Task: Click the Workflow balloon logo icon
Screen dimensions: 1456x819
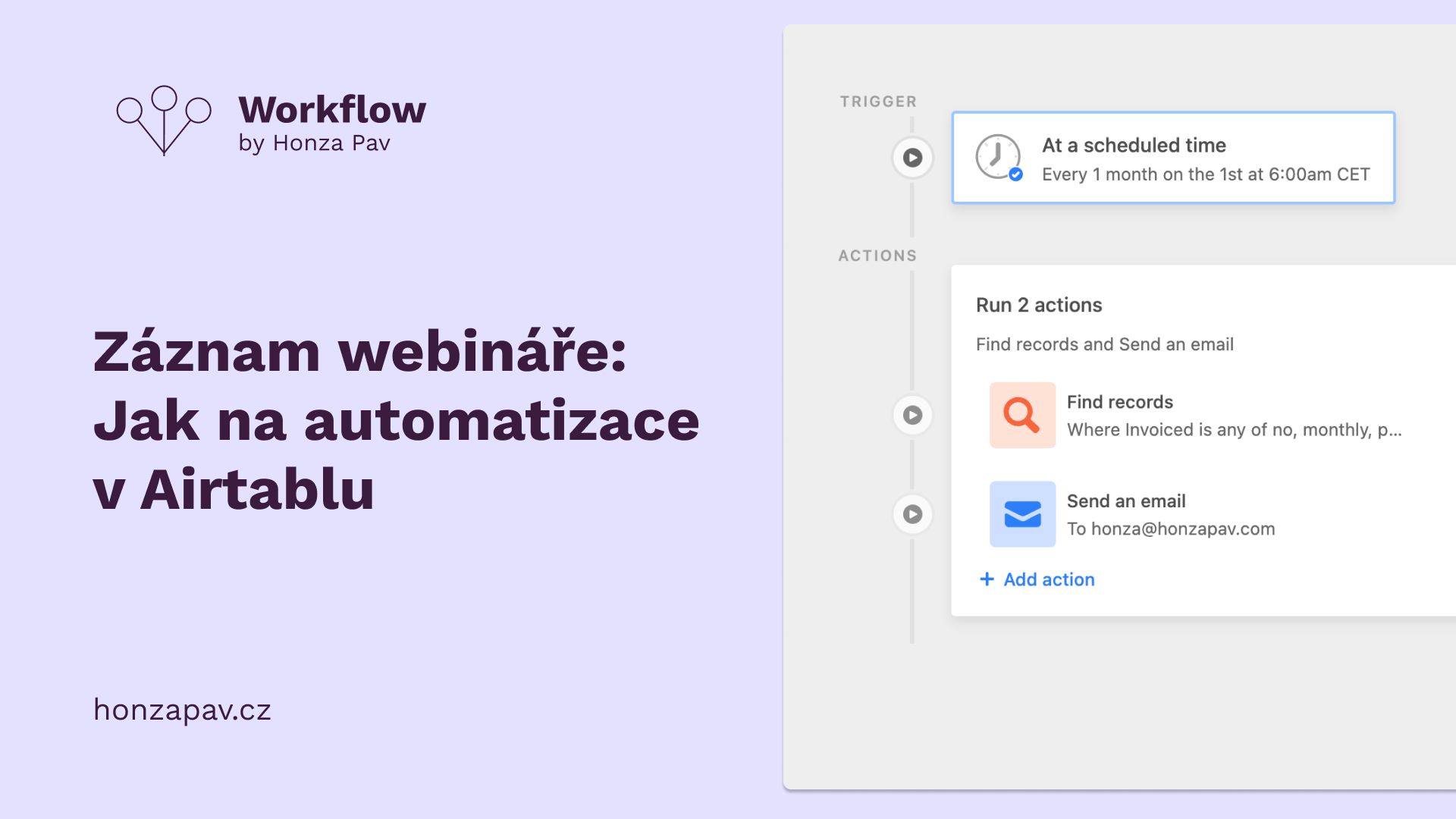Action: pos(164,121)
